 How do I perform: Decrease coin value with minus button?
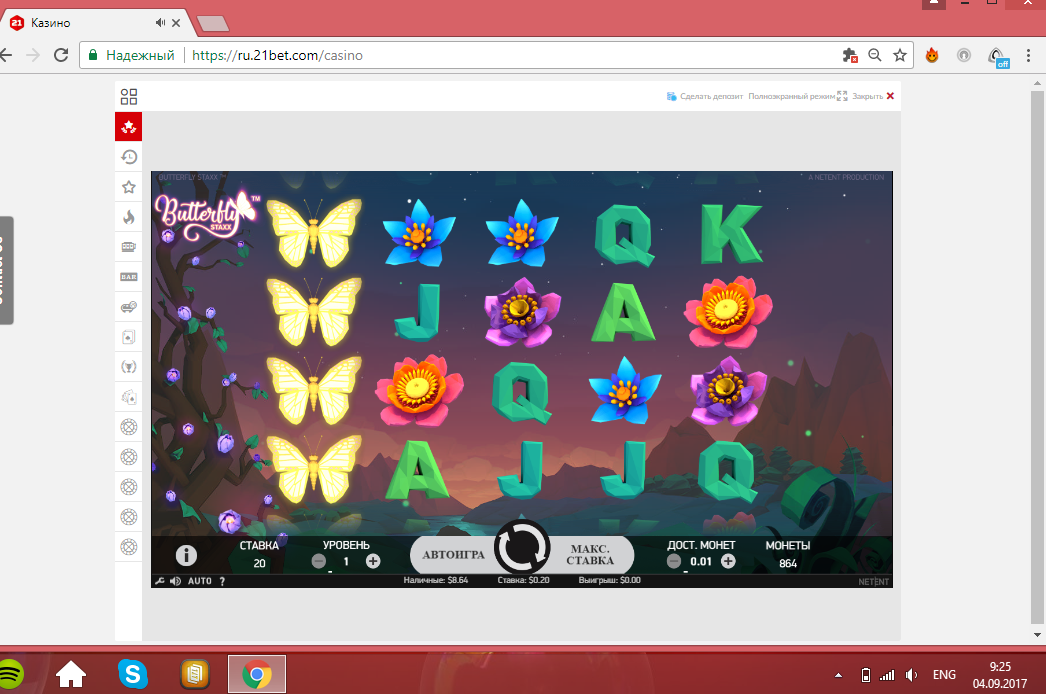[x=674, y=562]
